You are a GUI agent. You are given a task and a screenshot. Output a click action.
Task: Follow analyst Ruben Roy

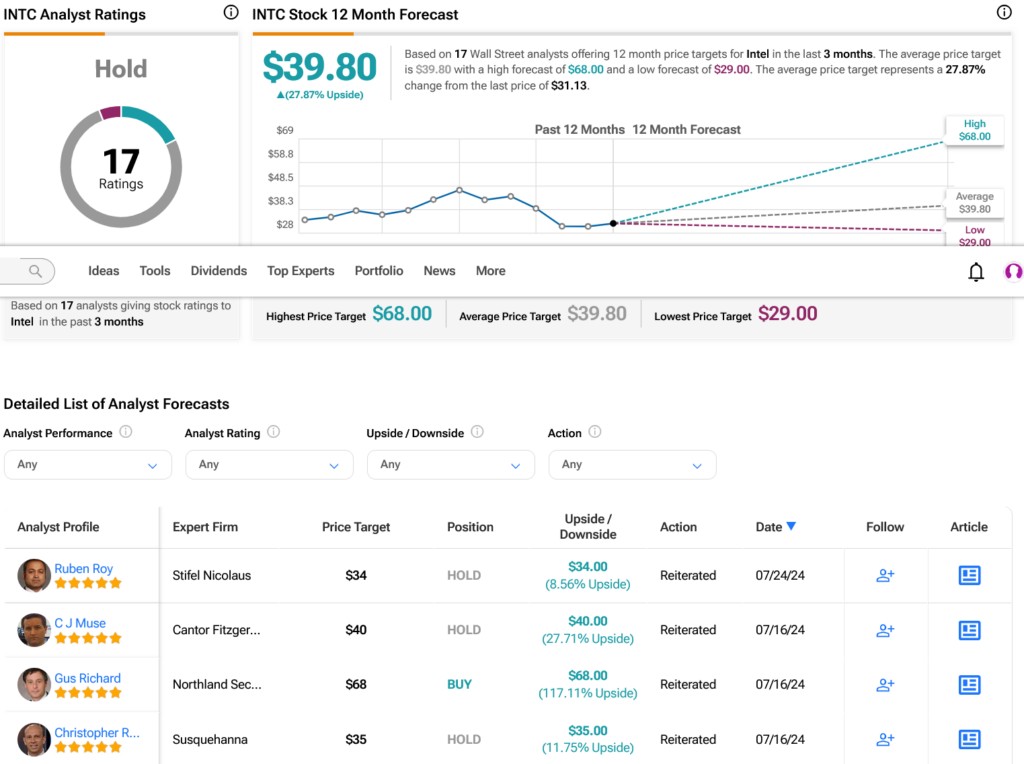click(885, 575)
